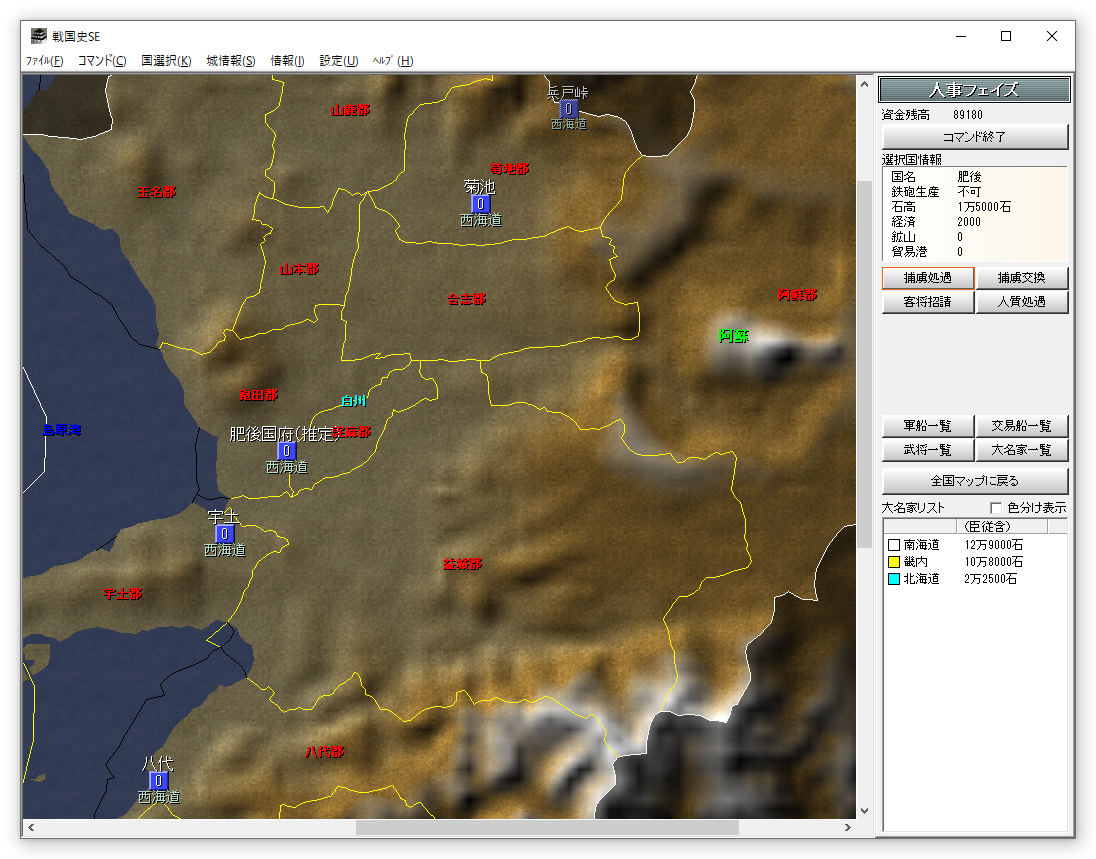The image size is (1096, 859).
Task: Click the 捕虜処遇 button
Action: [927, 278]
